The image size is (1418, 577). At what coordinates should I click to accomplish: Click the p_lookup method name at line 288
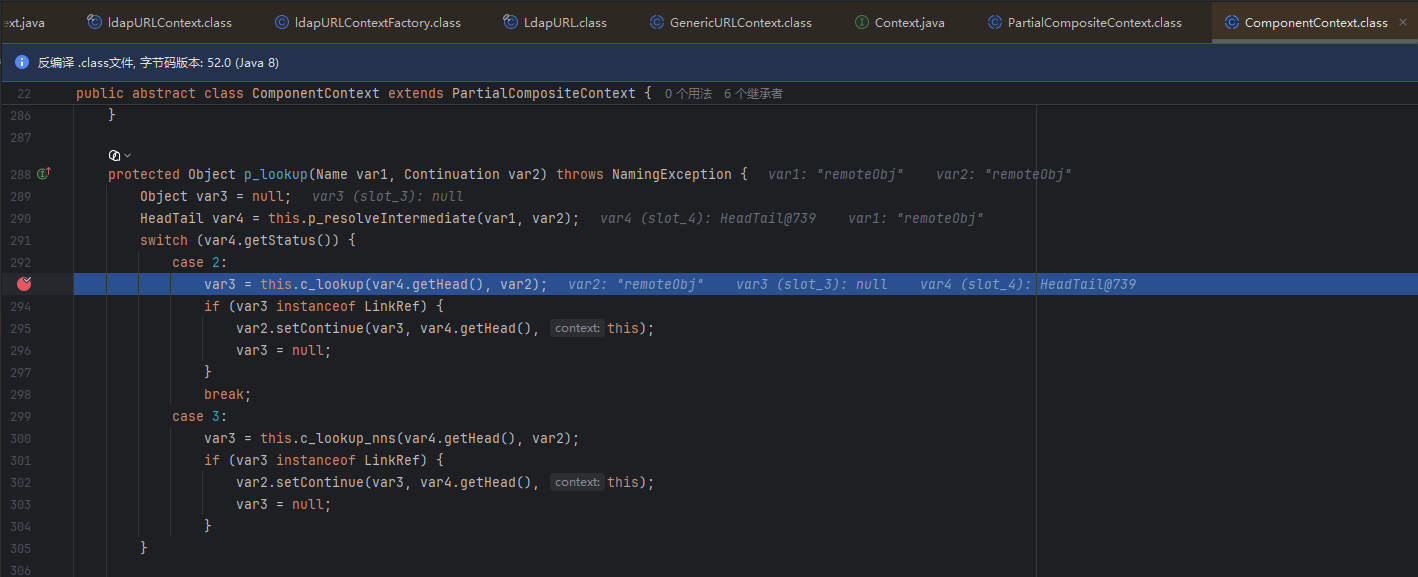(x=276, y=174)
